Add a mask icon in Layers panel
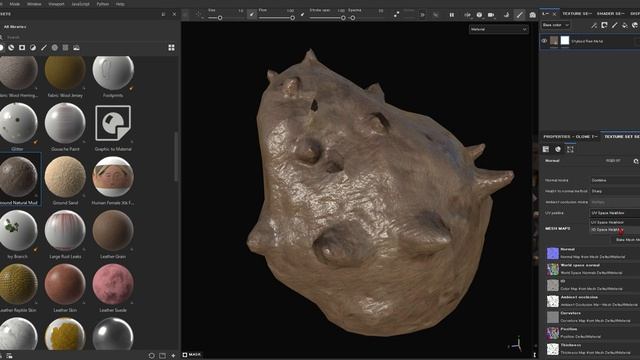640x360 pixels. [604, 25]
